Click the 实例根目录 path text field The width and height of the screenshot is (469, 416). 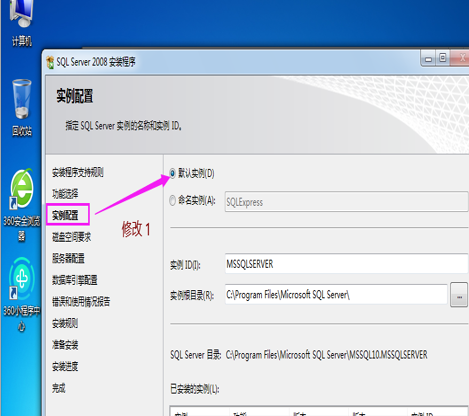(336, 294)
